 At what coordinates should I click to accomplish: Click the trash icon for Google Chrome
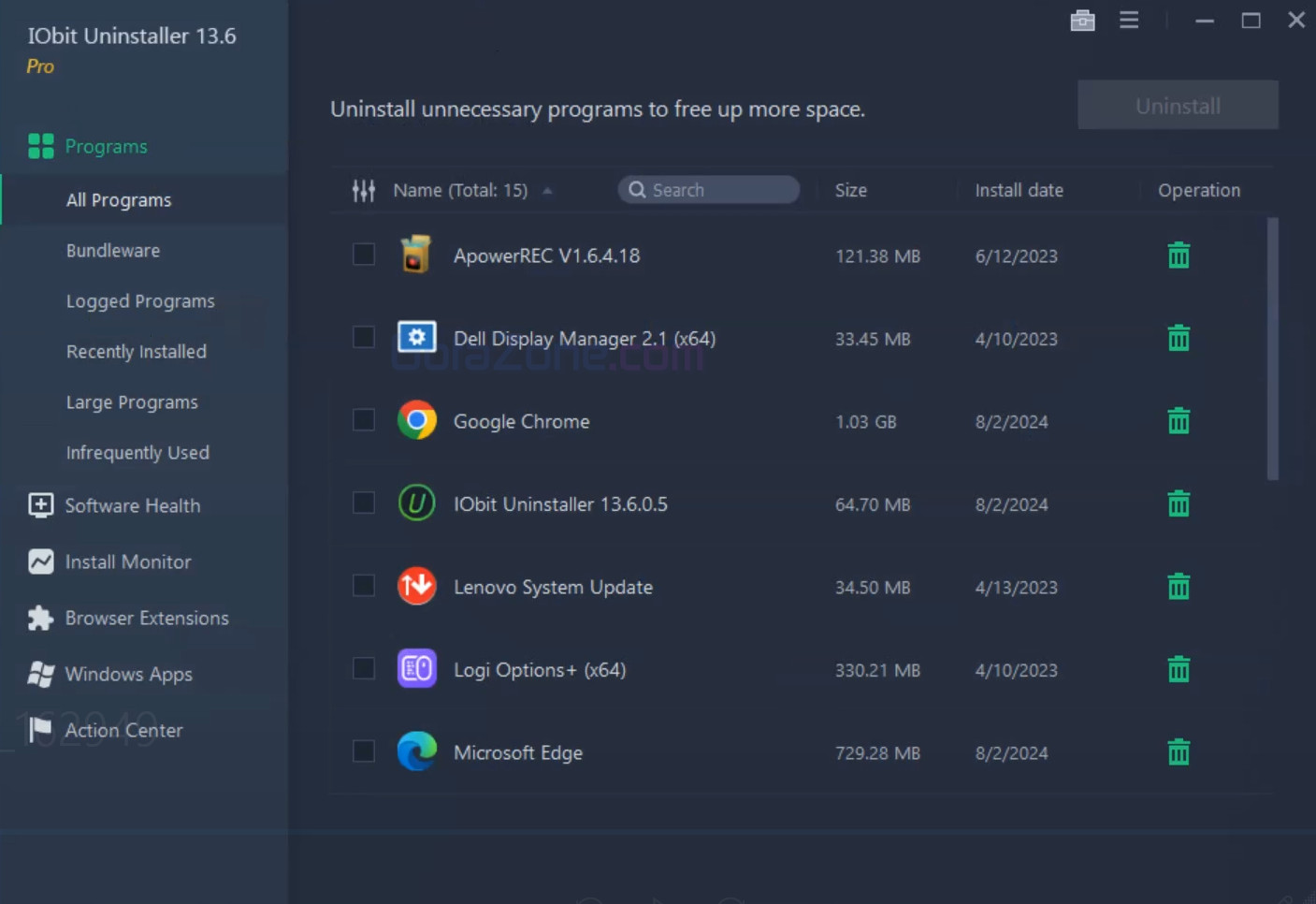pos(1179,421)
